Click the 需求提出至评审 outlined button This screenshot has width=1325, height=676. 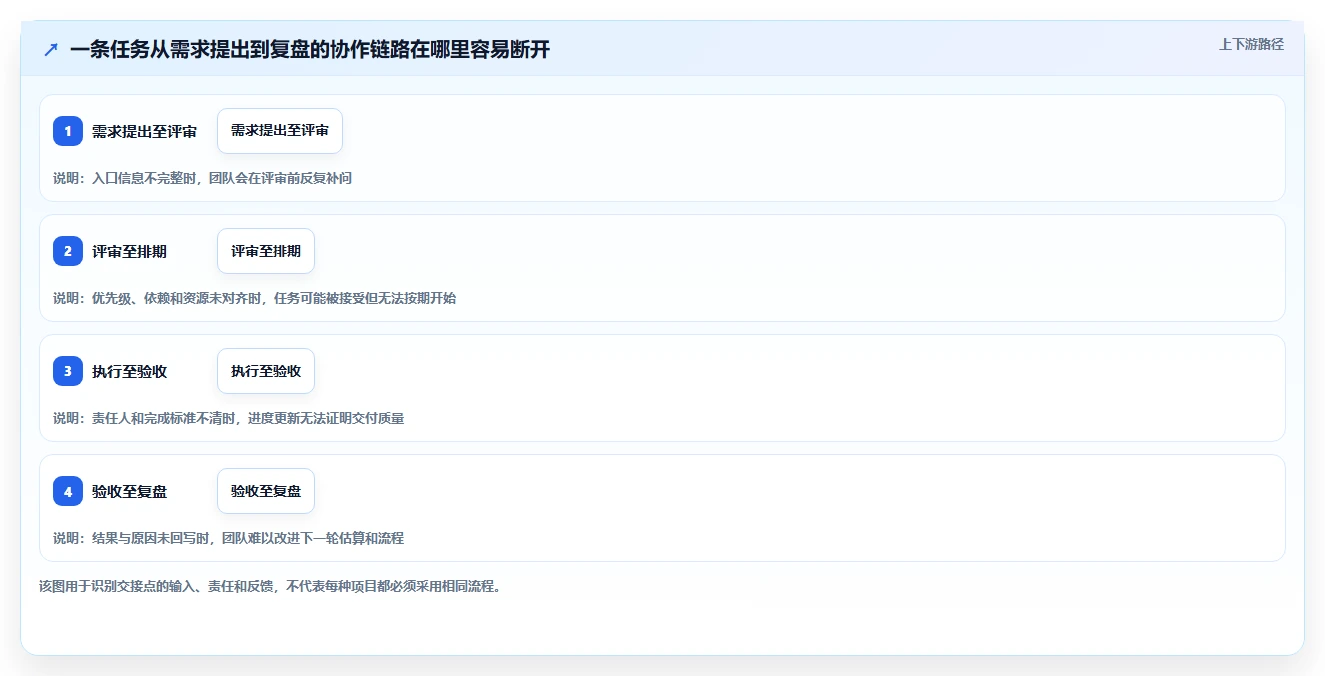280,131
